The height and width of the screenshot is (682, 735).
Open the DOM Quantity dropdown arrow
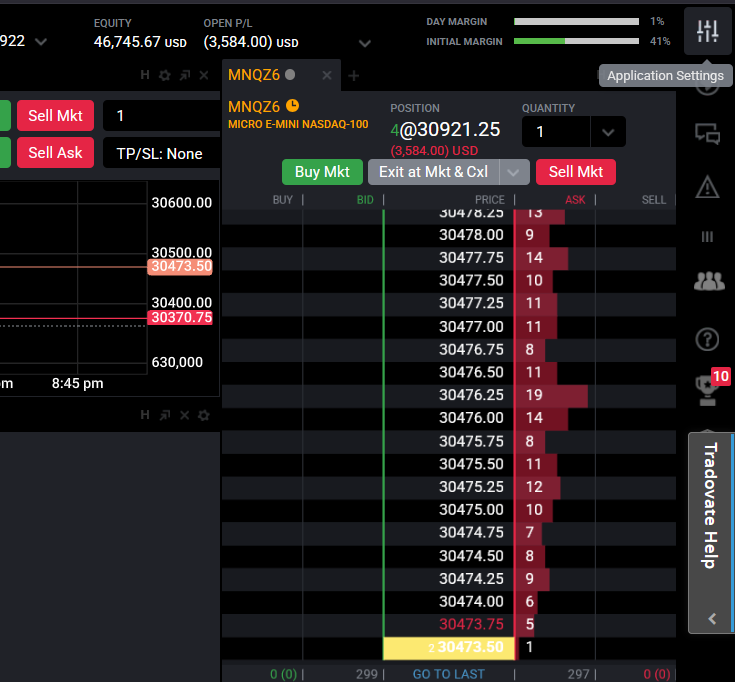click(608, 132)
